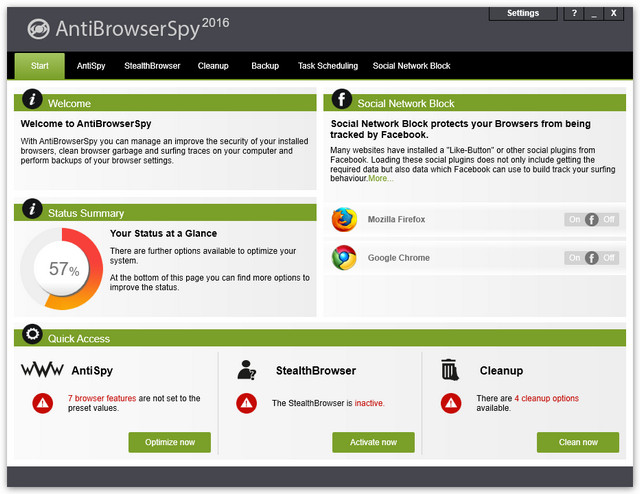
Task: Click the Your Status at a Glance heading
Action: coord(163,234)
